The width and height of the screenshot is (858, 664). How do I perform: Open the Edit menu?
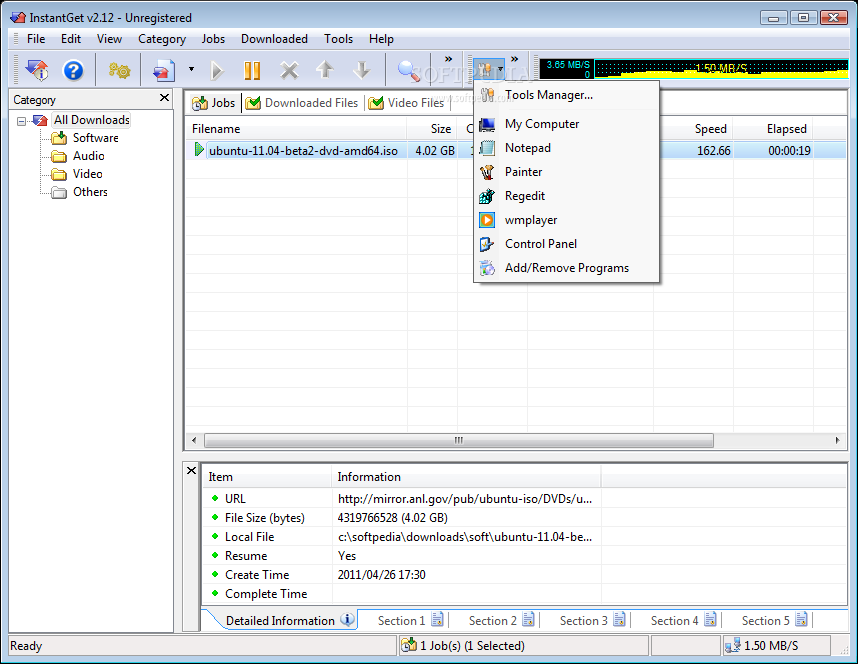[x=71, y=39]
